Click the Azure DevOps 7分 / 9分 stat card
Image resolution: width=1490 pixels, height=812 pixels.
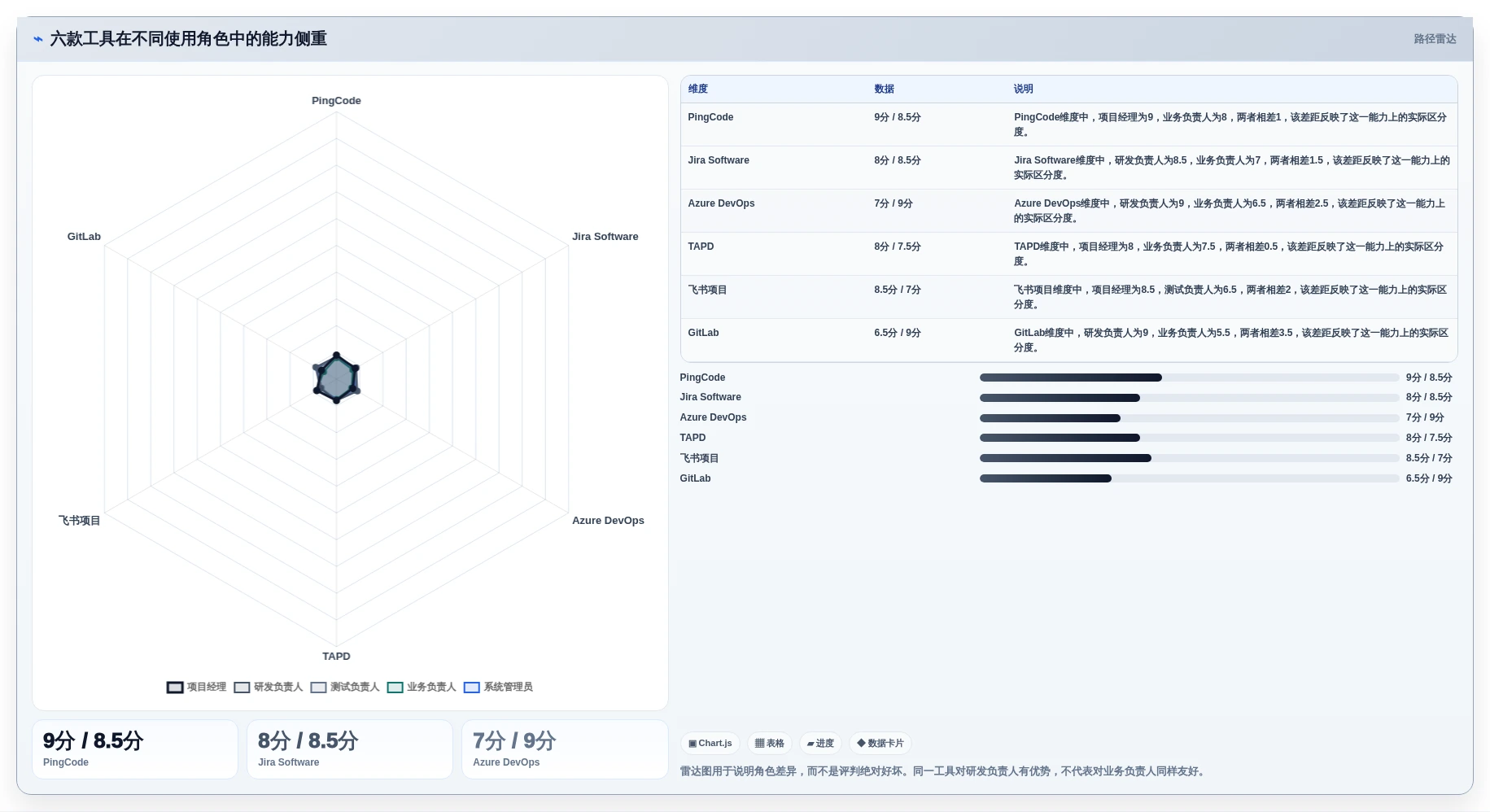(x=565, y=749)
